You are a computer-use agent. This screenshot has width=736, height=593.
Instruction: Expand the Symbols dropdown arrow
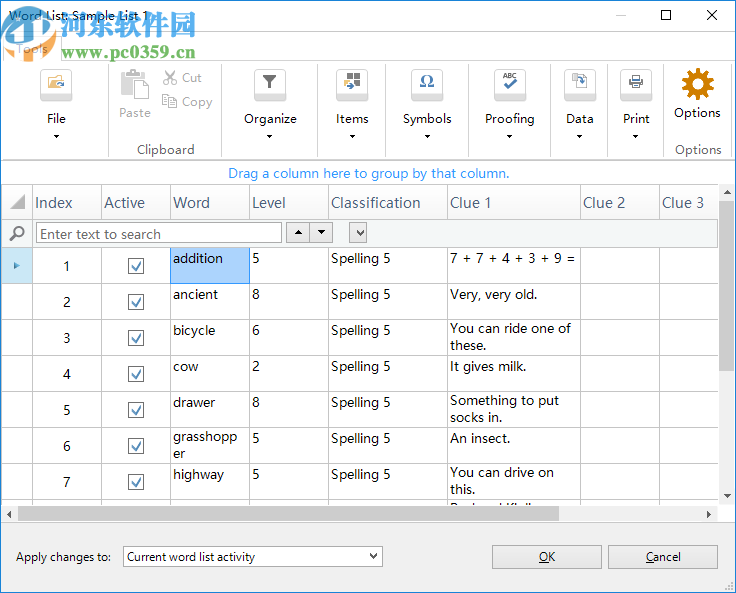427,137
